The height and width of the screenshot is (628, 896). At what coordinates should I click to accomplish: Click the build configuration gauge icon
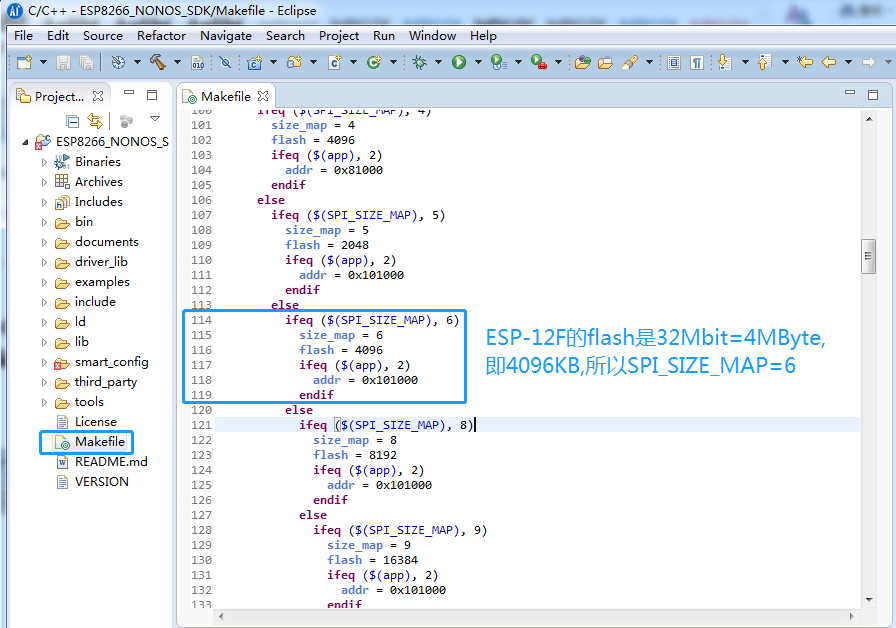118,62
